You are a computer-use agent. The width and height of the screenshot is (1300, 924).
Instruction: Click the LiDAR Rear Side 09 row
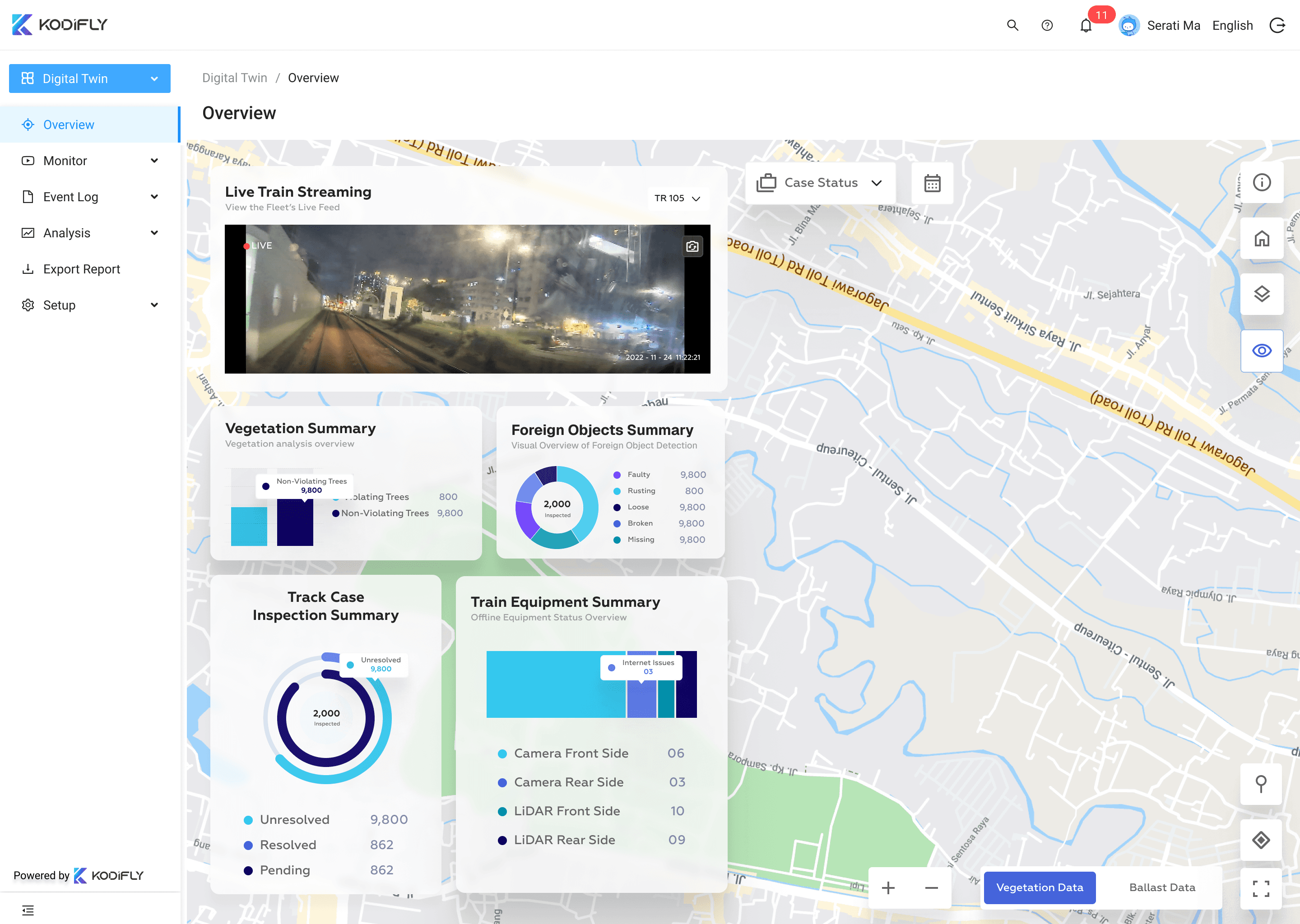tap(591, 840)
